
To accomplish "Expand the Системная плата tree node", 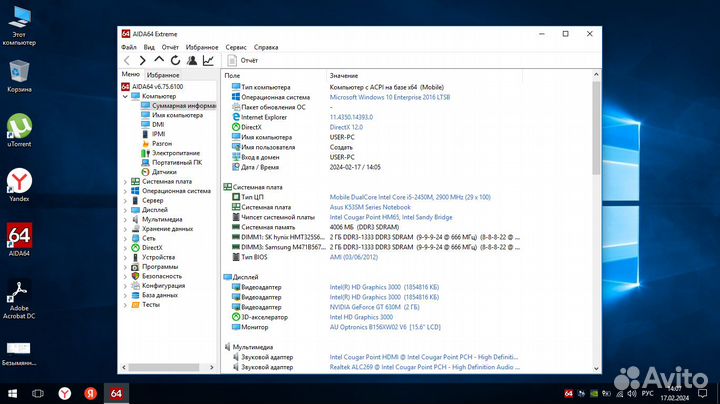I will pos(125,182).
